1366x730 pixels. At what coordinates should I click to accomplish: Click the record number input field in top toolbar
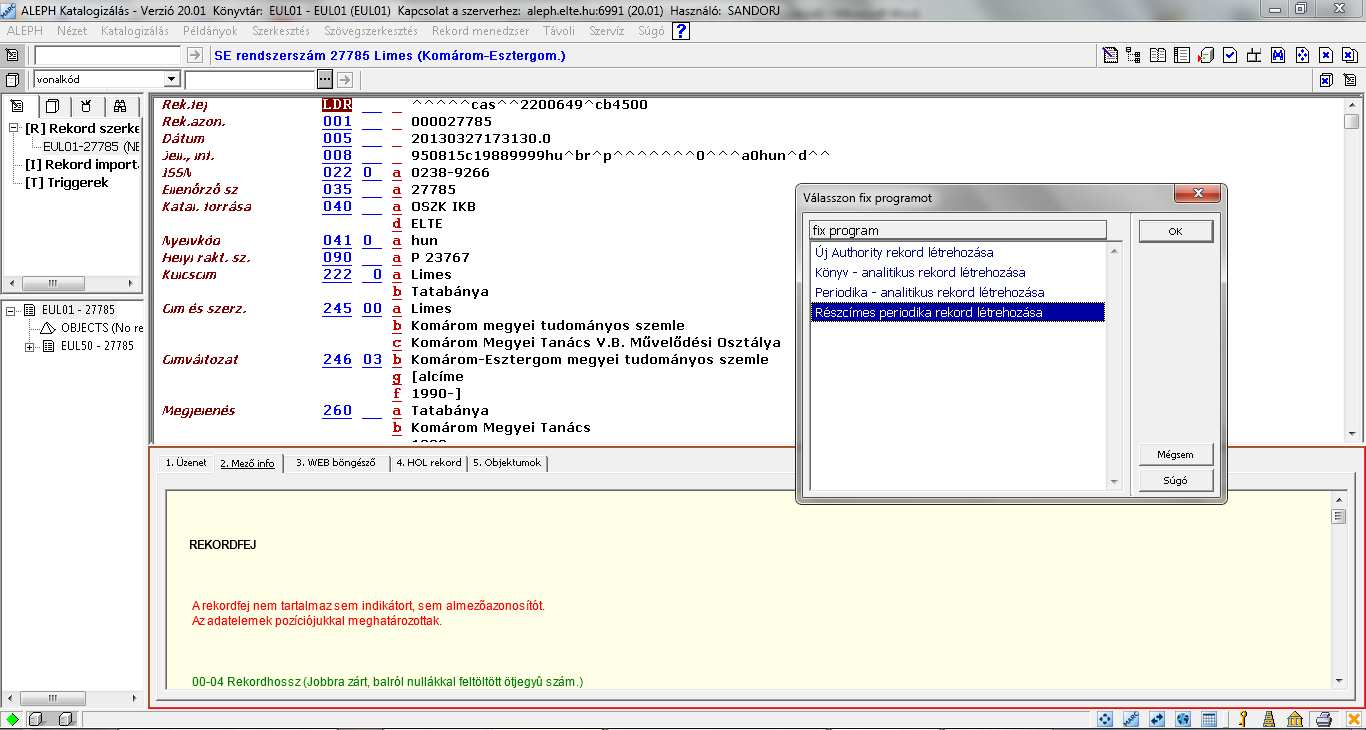[x=107, y=55]
